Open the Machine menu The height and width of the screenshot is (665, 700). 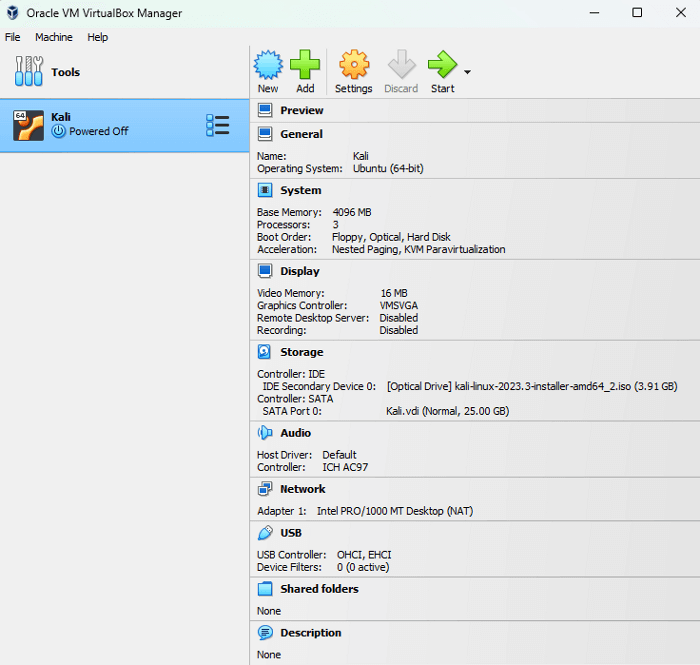tap(54, 37)
